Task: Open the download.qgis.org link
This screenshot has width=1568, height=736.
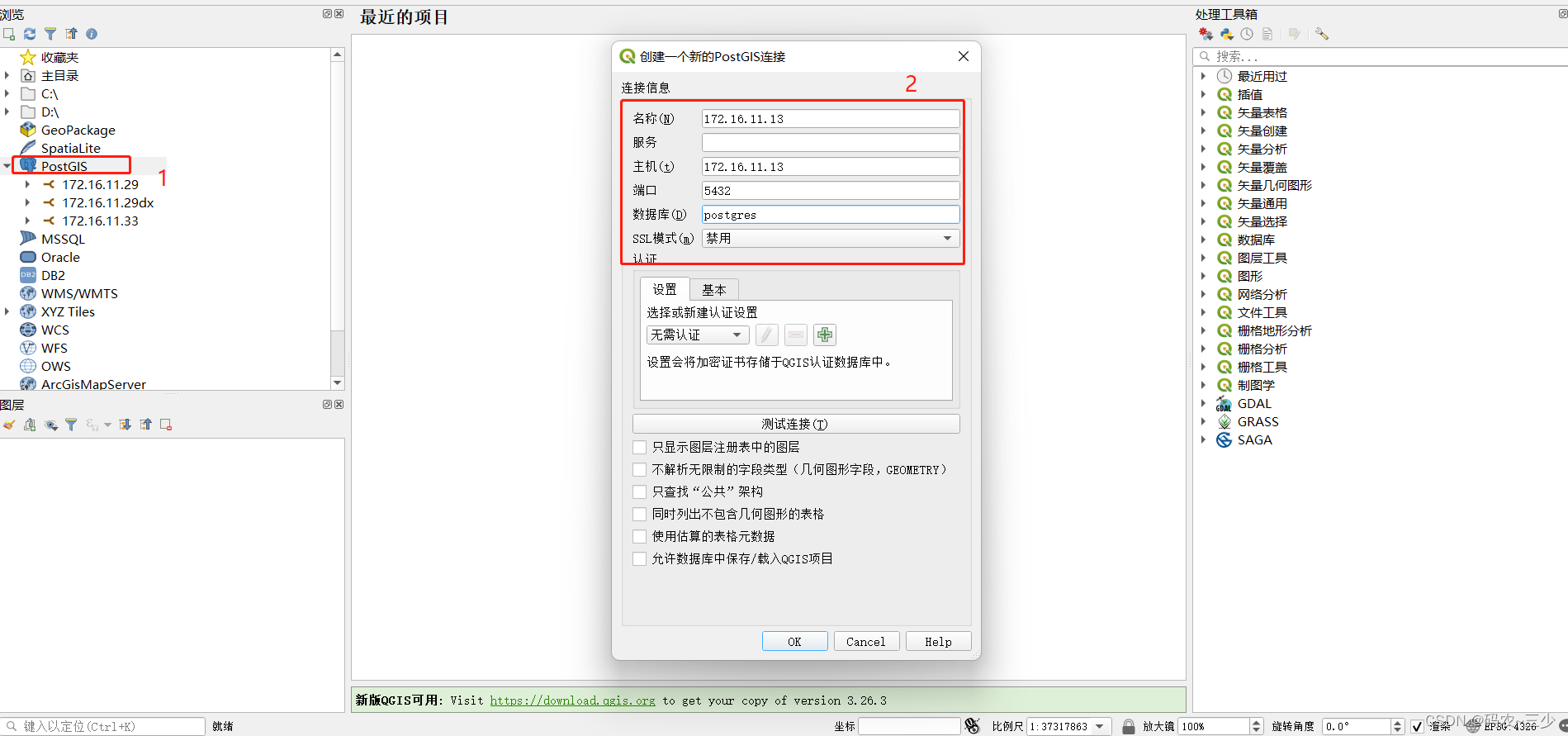Action: click(572, 700)
